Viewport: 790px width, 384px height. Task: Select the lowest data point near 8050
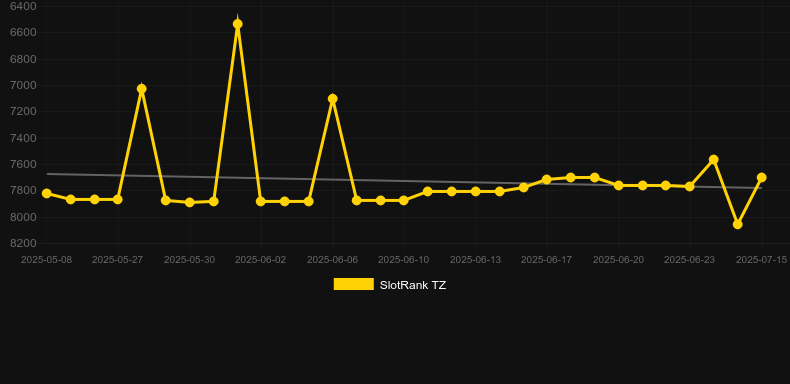coord(738,224)
